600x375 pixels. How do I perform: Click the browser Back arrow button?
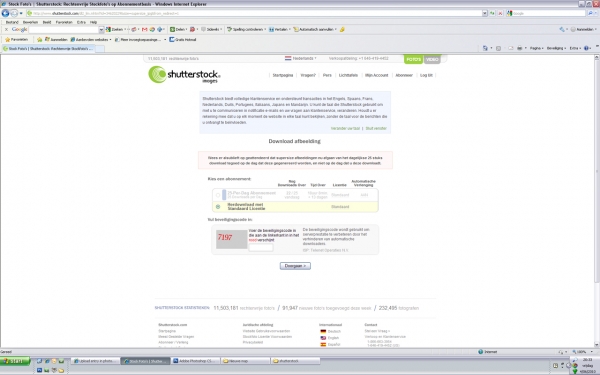pyautogui.click(x=5, y=13)
